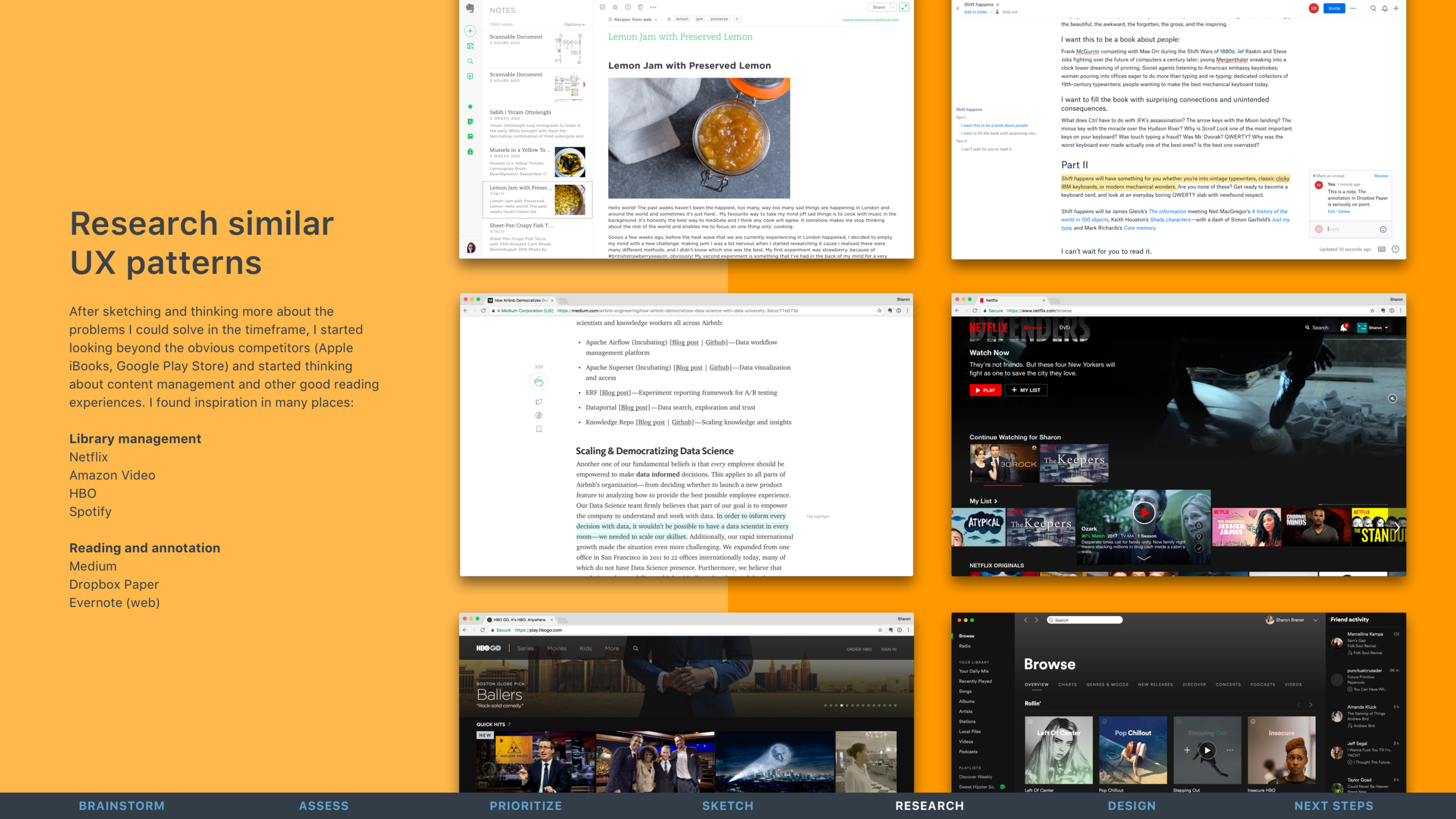Screen dimensions: 1456x819
Task: Click the Spotify search field
Action: coord(1084,620)
